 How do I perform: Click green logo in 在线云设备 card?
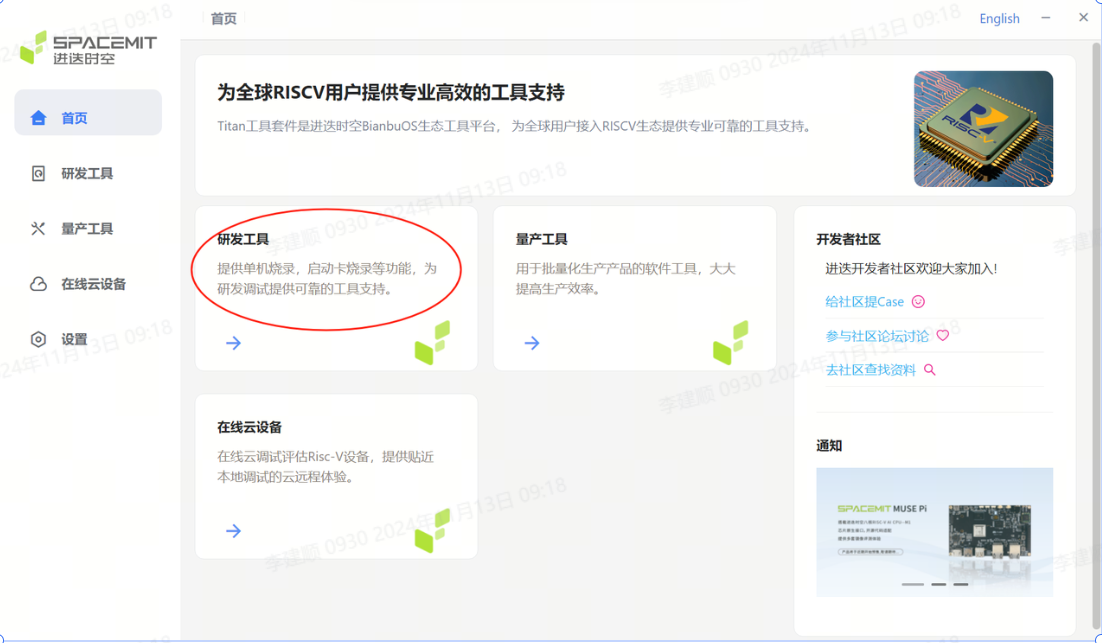(432, 531)
